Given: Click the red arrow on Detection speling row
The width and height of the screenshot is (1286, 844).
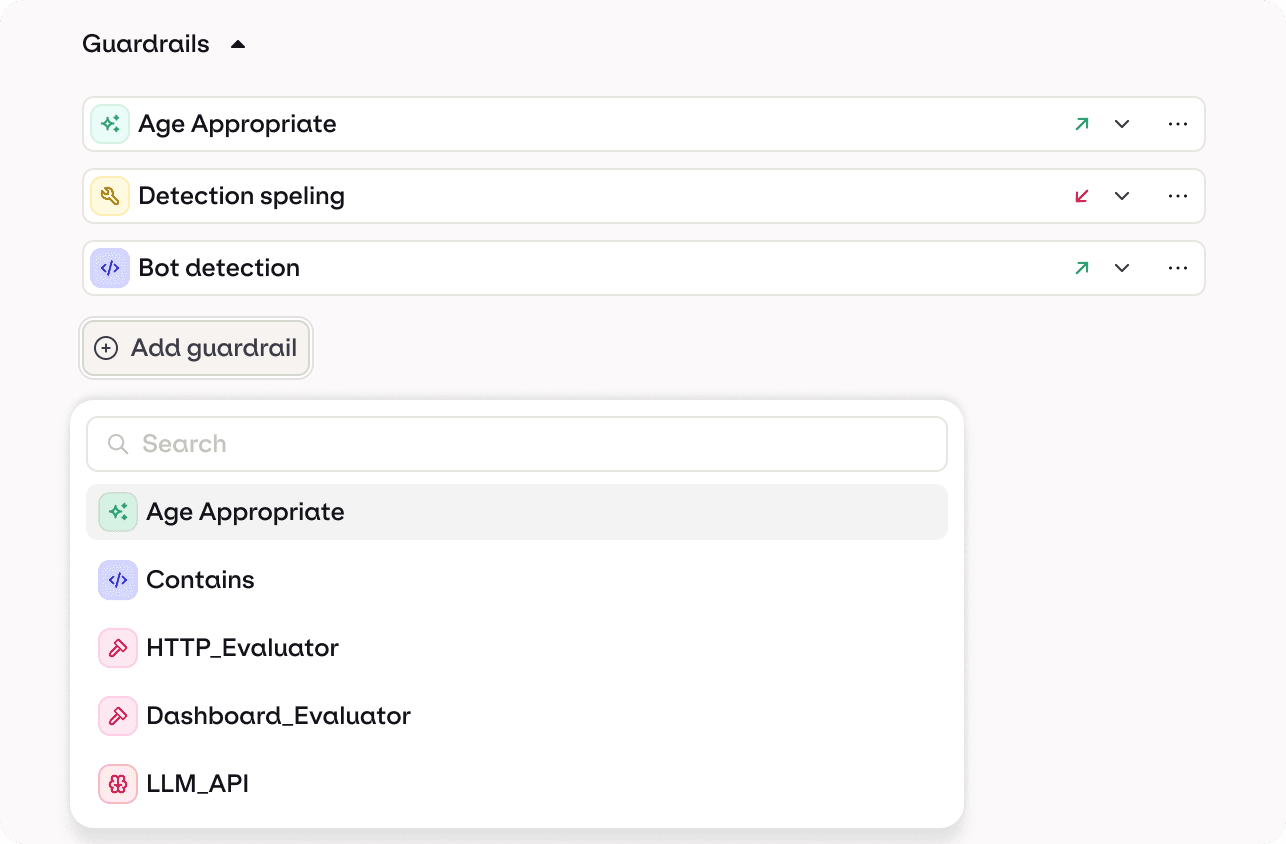Looking at the screenshot, I should coord(1081,196).
